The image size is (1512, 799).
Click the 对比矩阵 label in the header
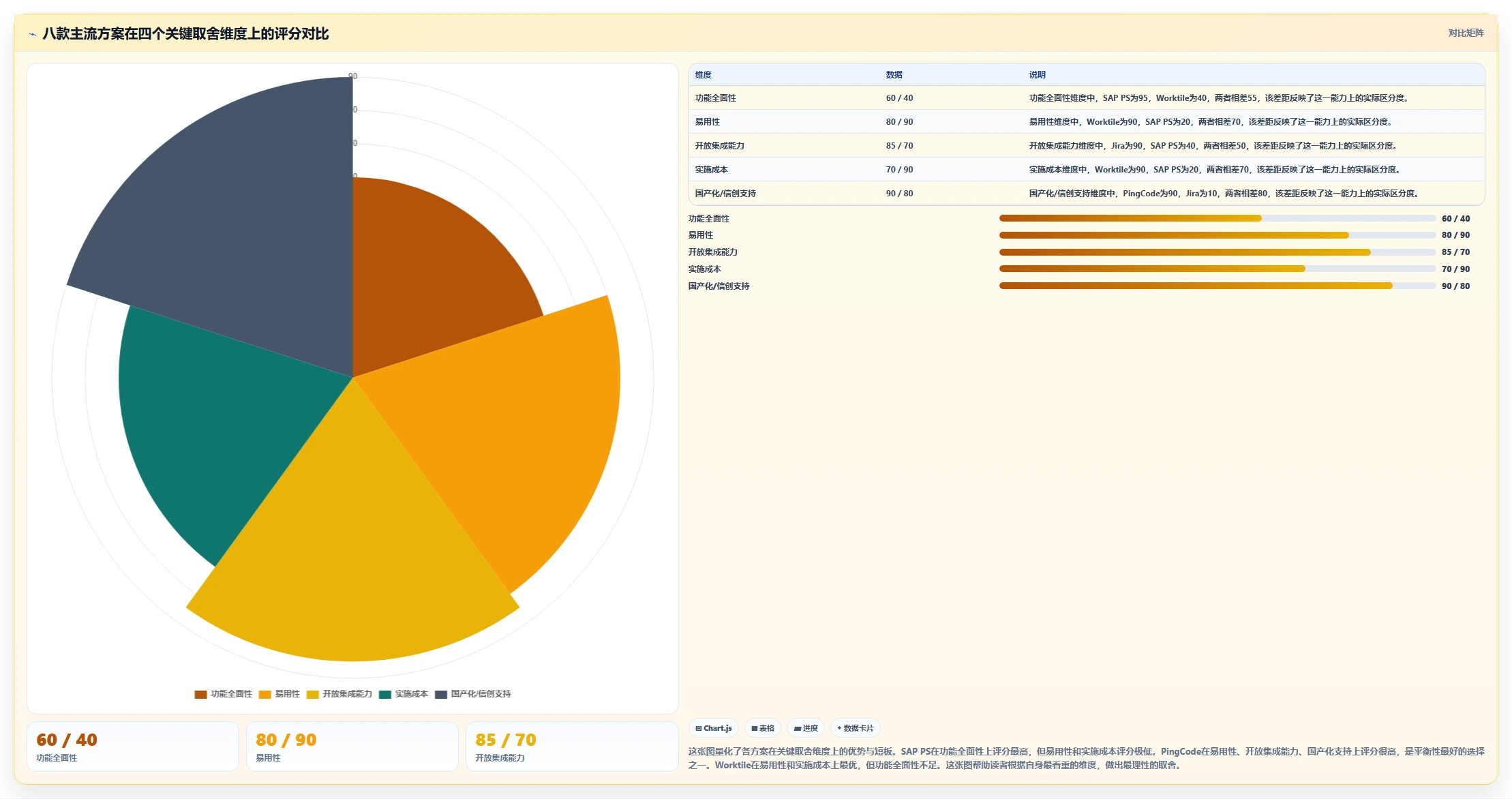[1466, 33]
